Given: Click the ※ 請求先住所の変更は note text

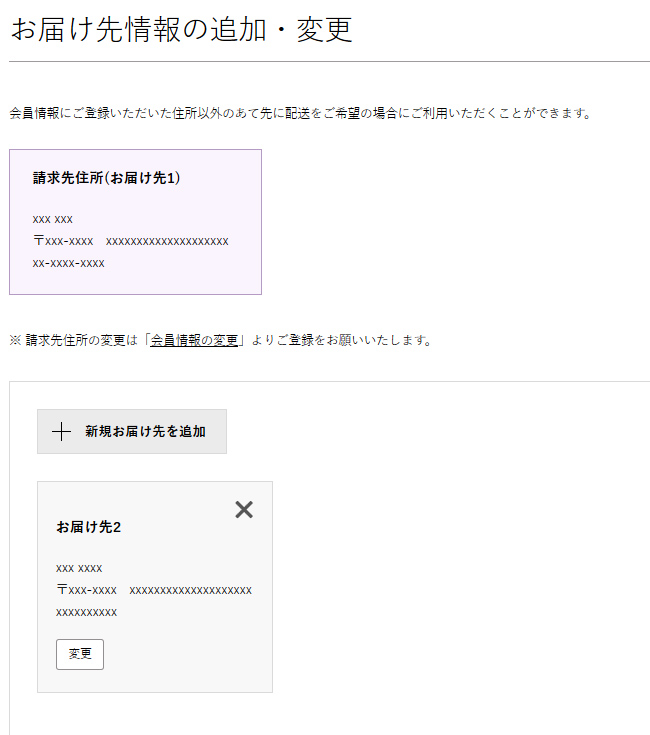Looking at the screenshot, I should [x=80, y=340].
